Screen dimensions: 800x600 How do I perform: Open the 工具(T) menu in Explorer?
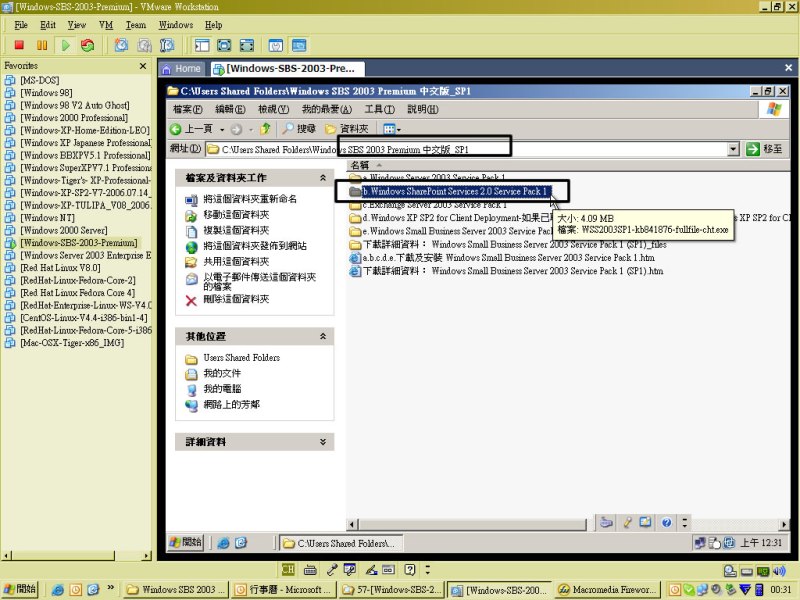(x=380, y=109)
